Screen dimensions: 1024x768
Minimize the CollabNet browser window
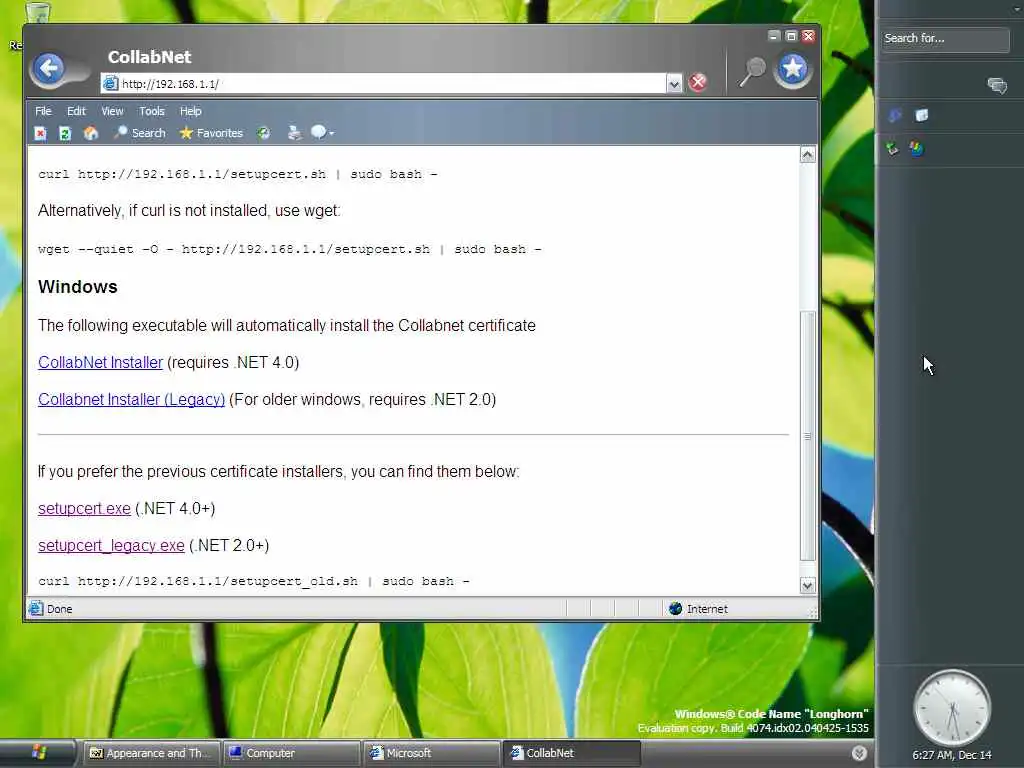[x=775, y=36]
